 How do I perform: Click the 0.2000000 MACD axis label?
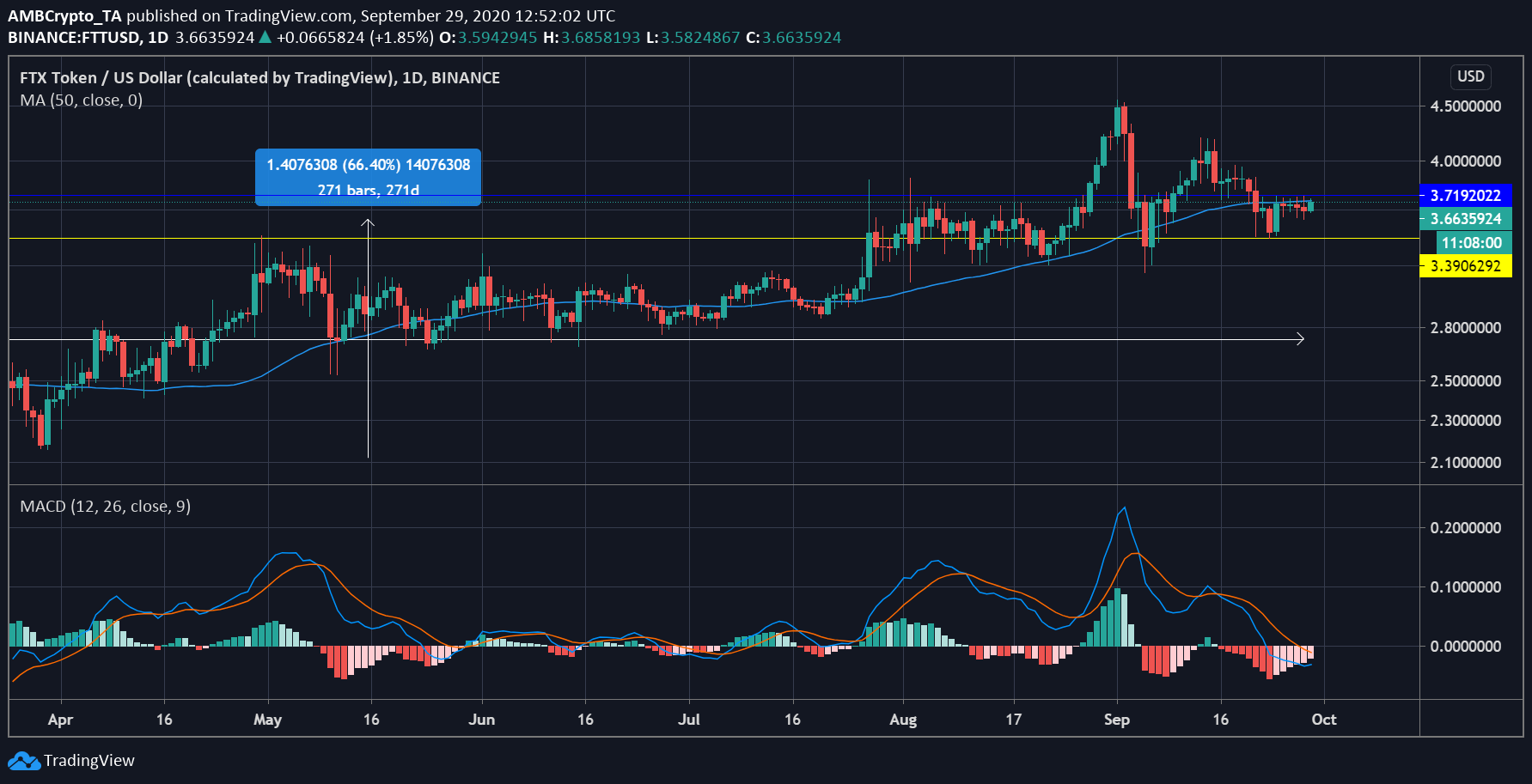tap(1465, 528)
